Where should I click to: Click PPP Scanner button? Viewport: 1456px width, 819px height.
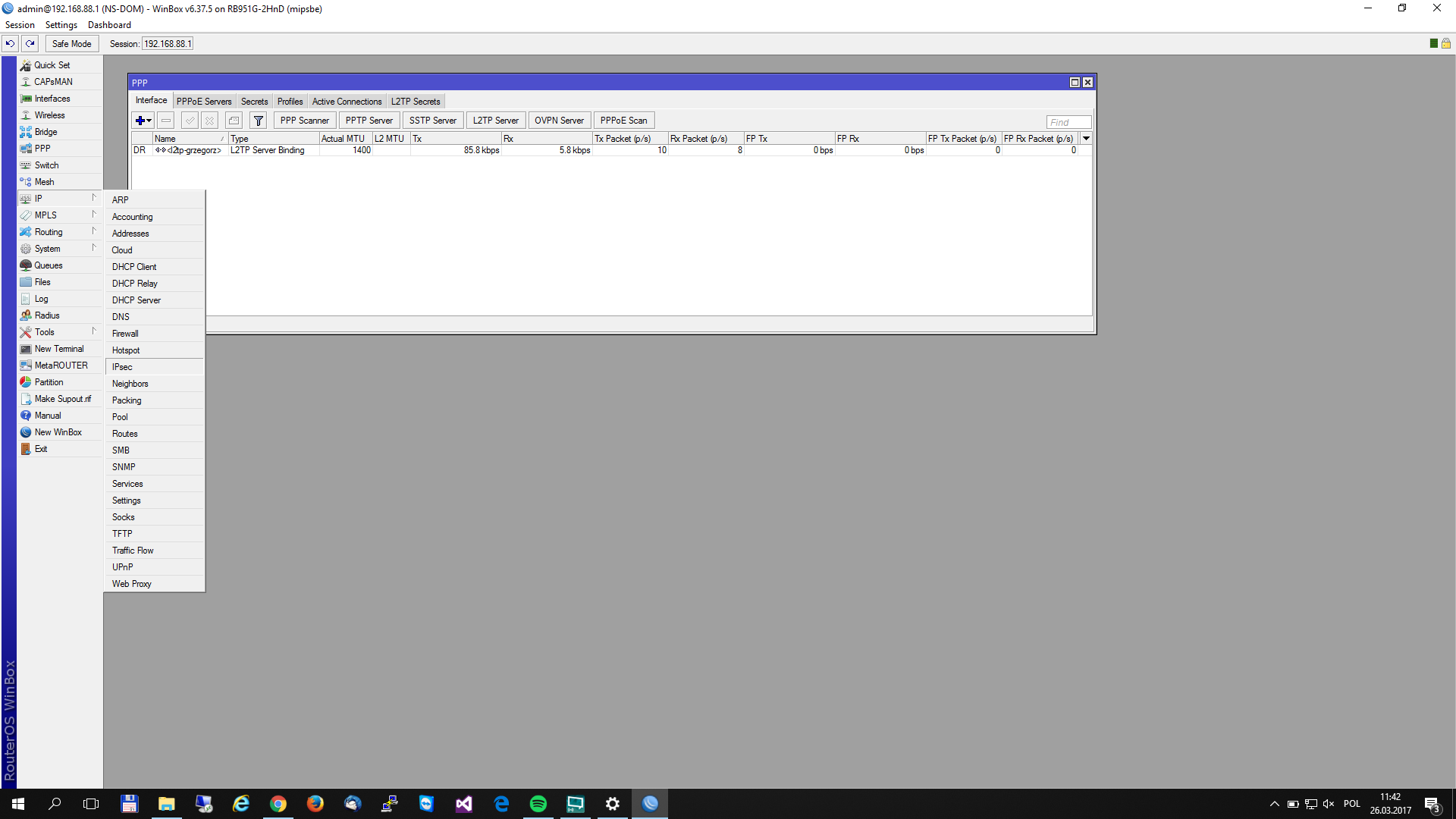coord(305,121)
